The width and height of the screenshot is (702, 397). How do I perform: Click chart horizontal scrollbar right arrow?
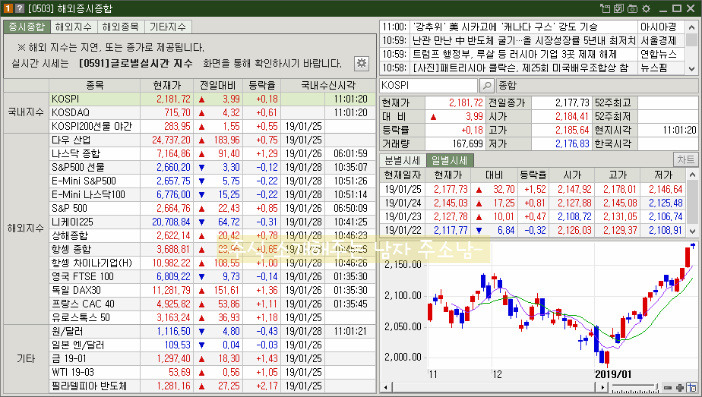603,388
